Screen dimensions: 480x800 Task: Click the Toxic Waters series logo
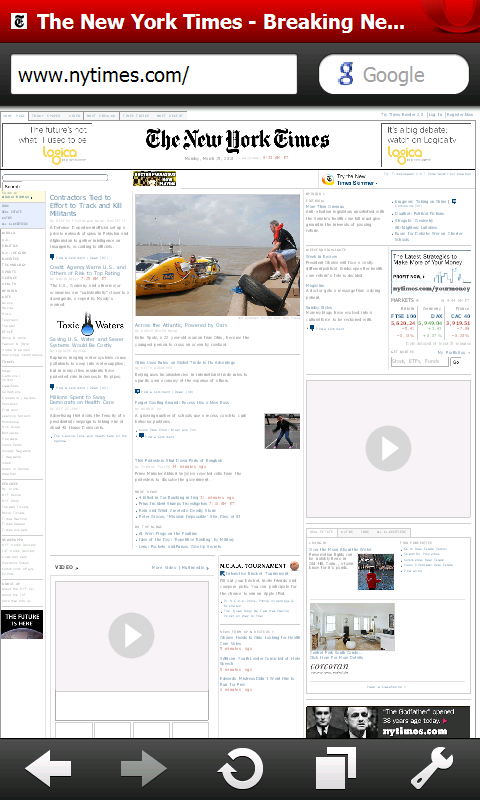tap(90, 323)
